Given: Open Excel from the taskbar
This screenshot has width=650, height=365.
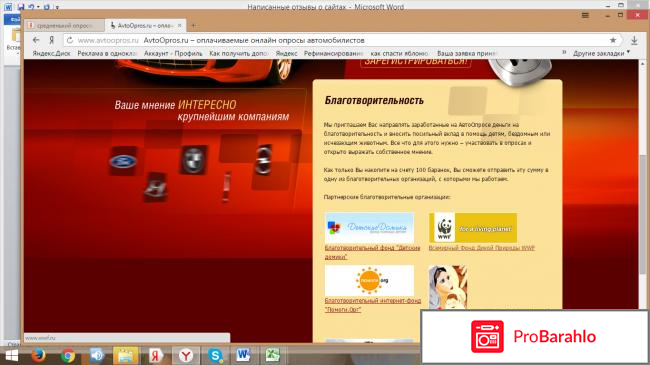Looking at the screenshot, I should [273, 355].
